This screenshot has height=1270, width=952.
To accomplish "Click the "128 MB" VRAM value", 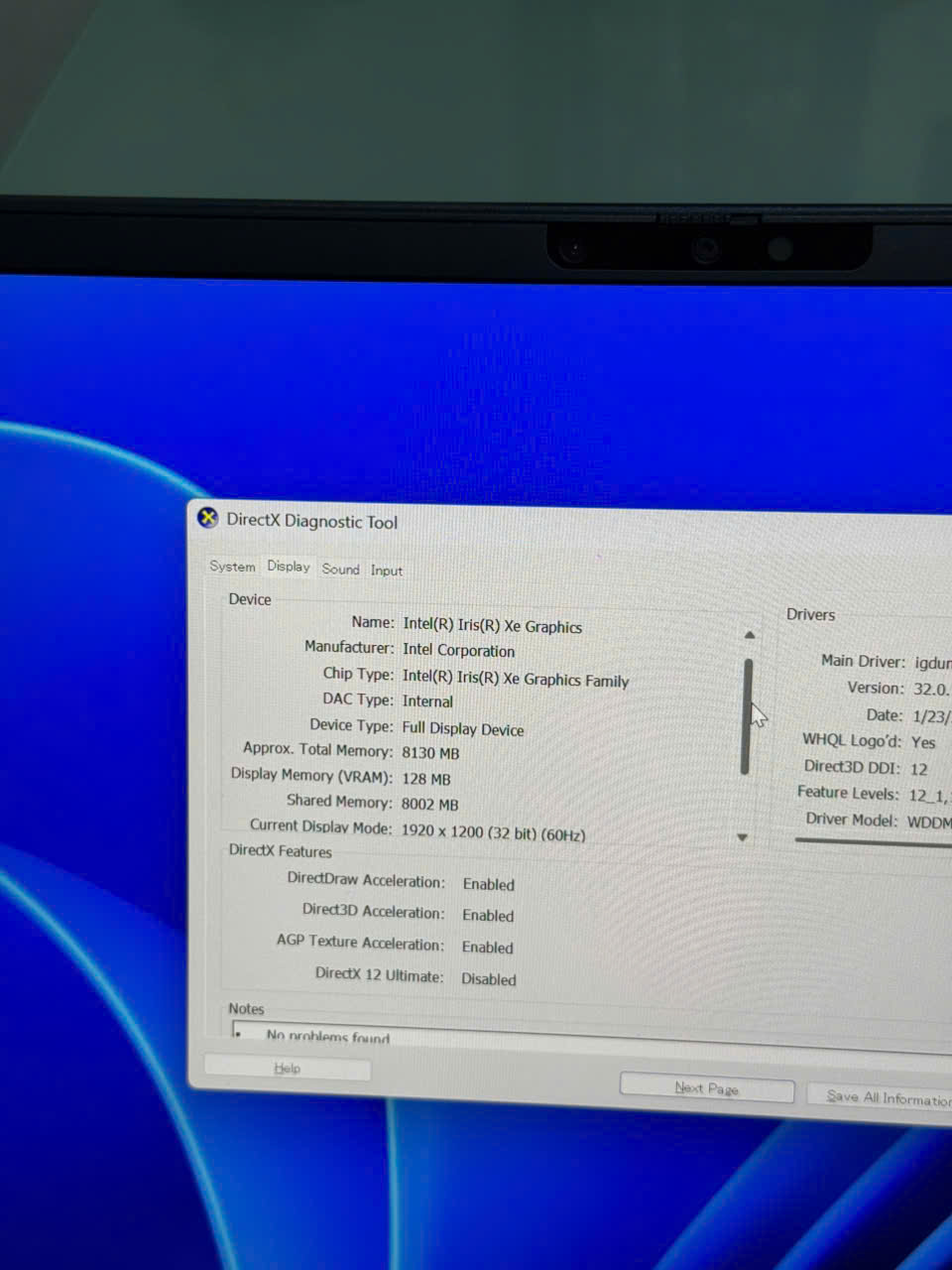I will click(425, 779).
